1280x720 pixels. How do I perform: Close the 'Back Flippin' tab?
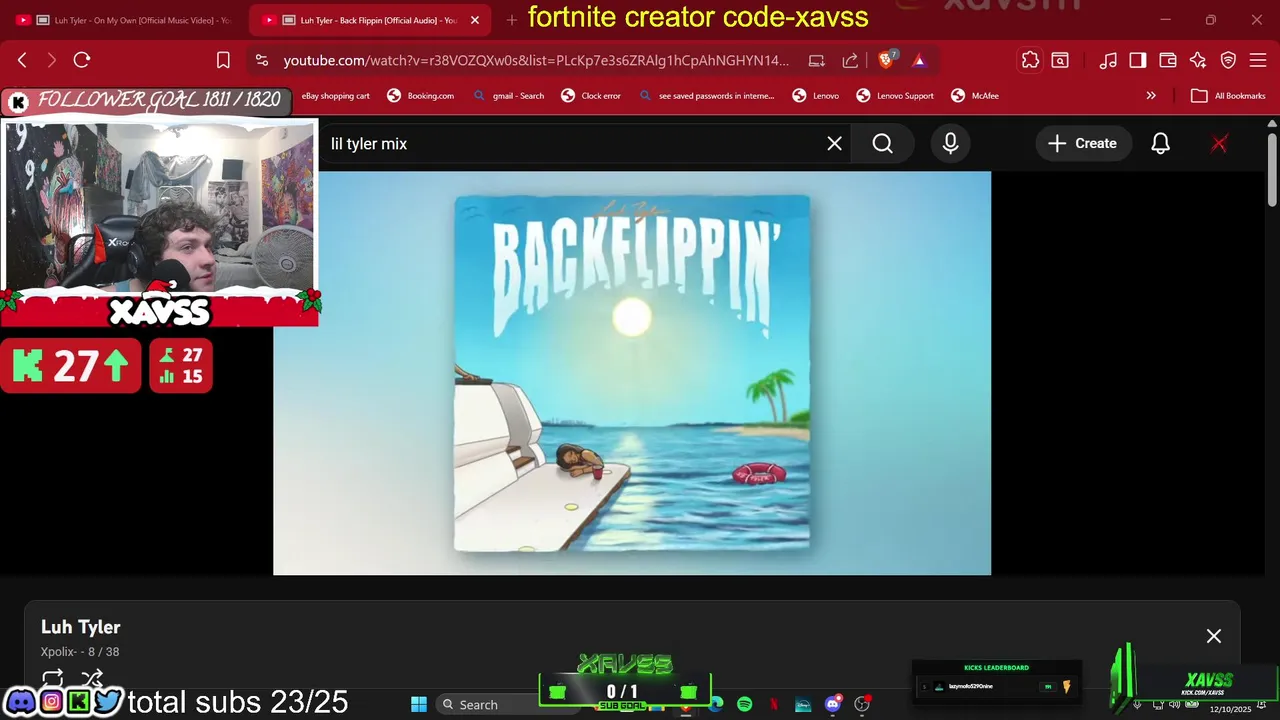[475, 20]
